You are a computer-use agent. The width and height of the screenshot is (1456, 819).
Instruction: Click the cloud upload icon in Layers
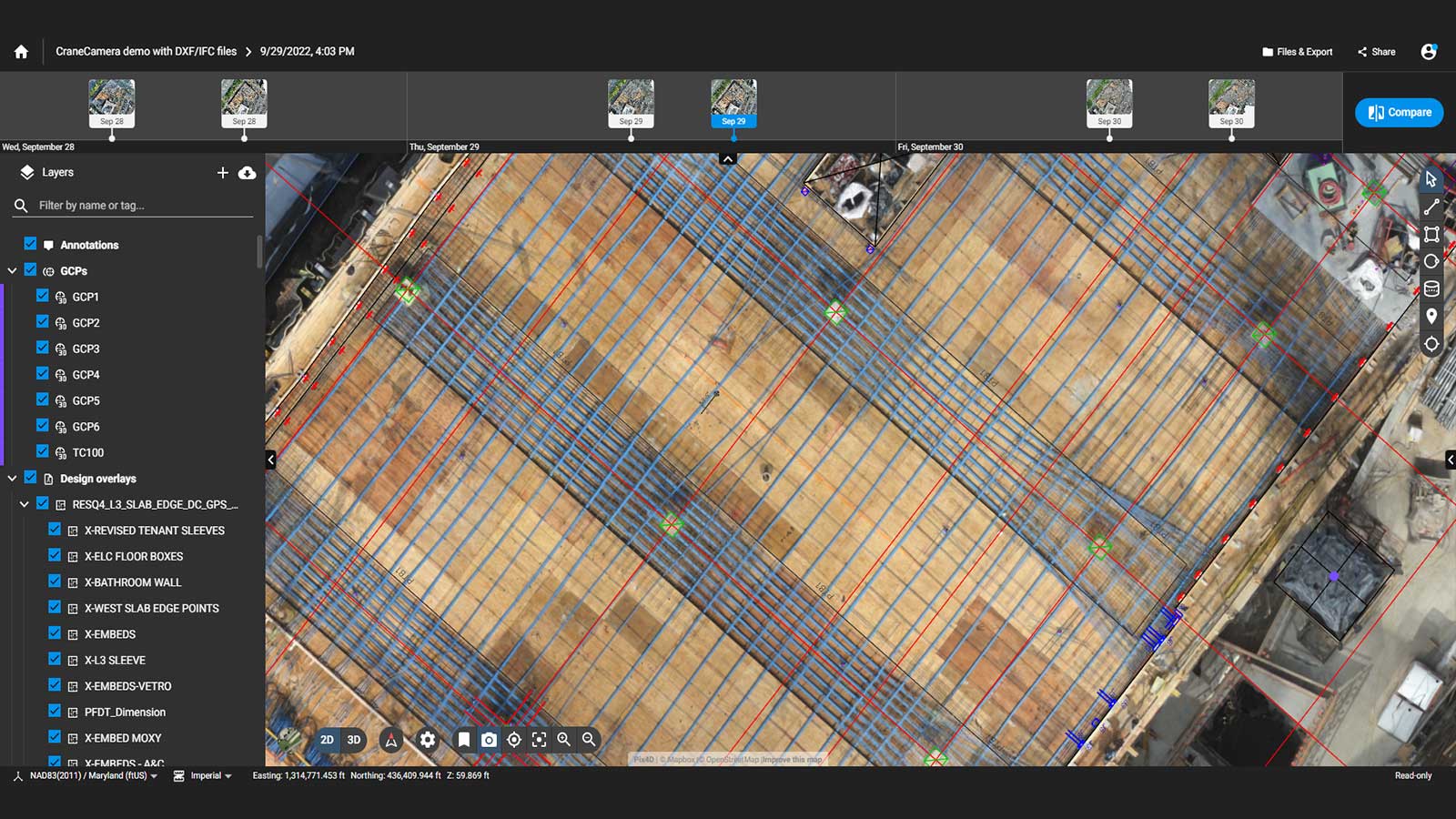(x=247, y=172)
